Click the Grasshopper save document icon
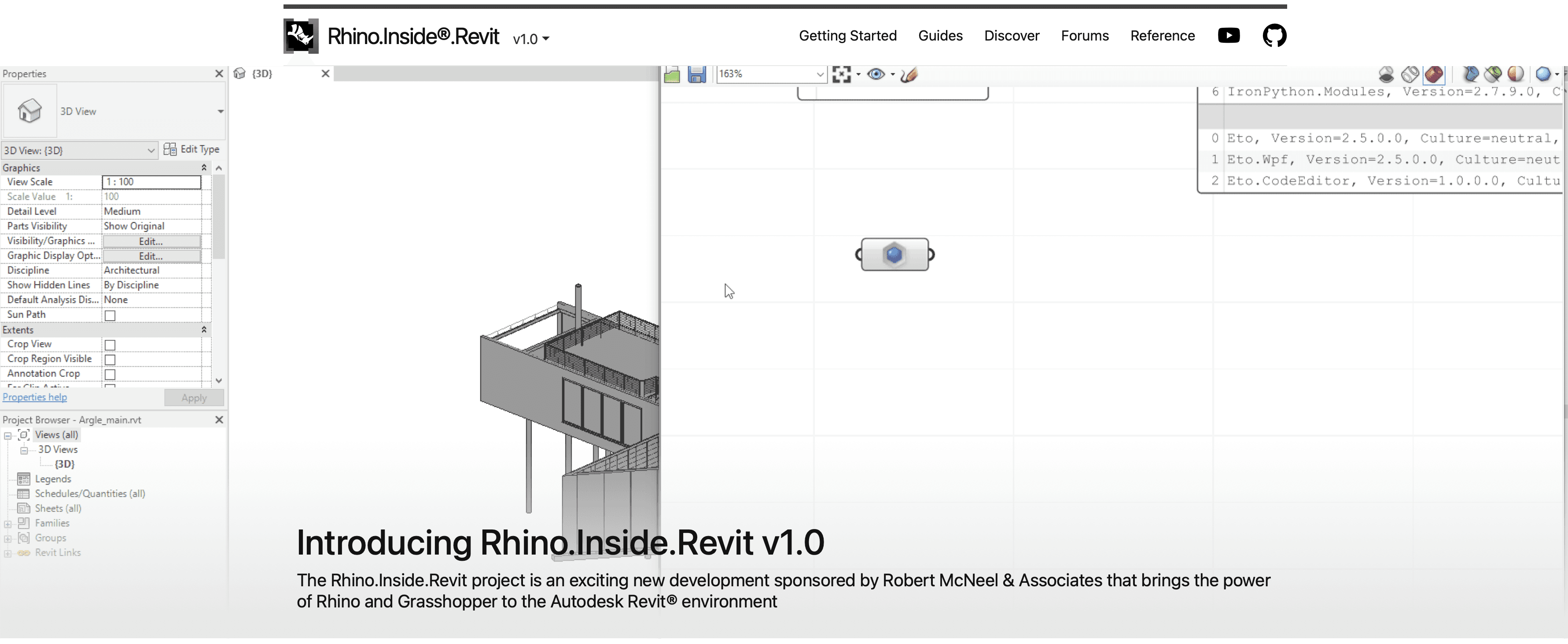1568x644 pixels. click(x=696, y=74)
